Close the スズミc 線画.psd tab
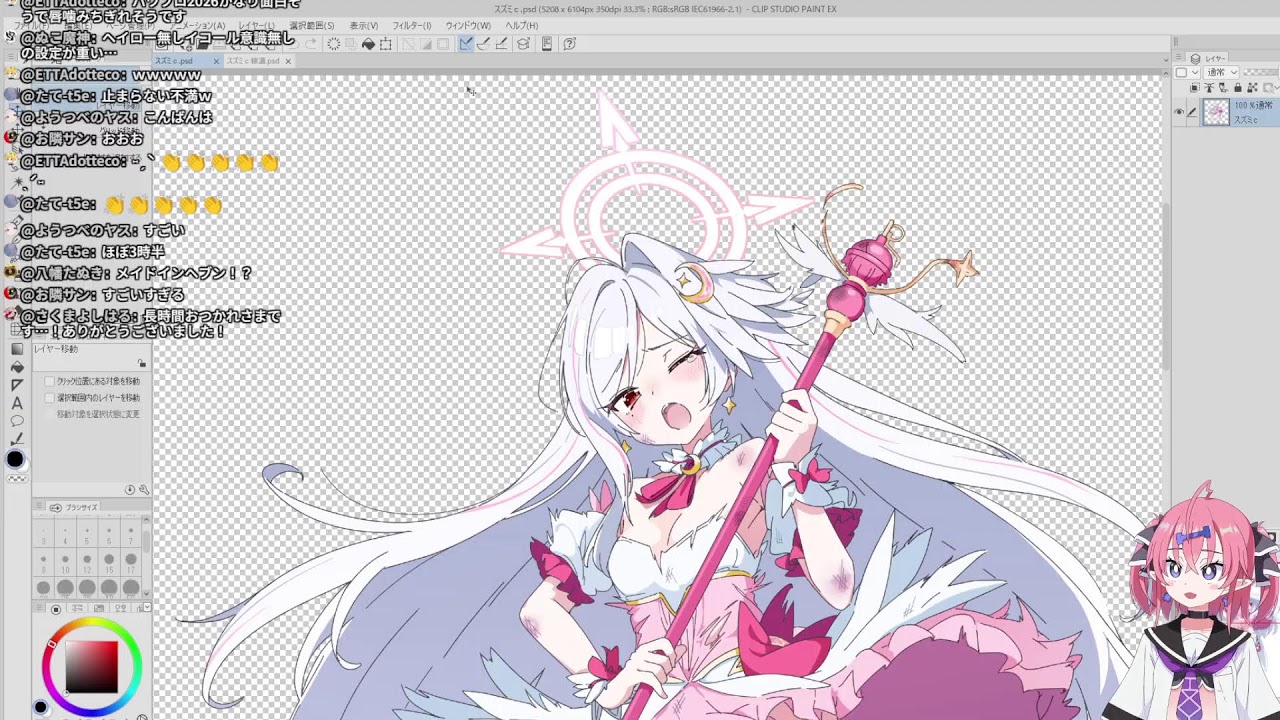 pyautogui.click(x=288, y=61)
